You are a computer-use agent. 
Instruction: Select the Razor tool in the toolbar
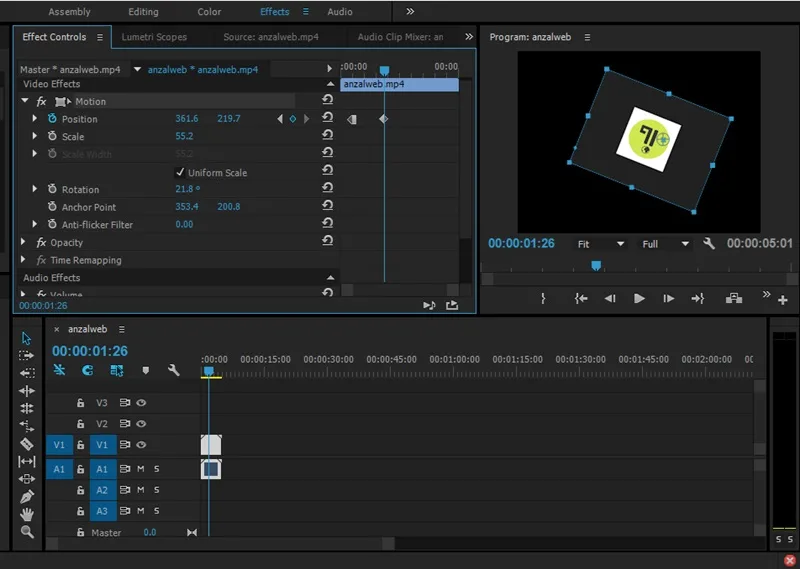[27, 444]
